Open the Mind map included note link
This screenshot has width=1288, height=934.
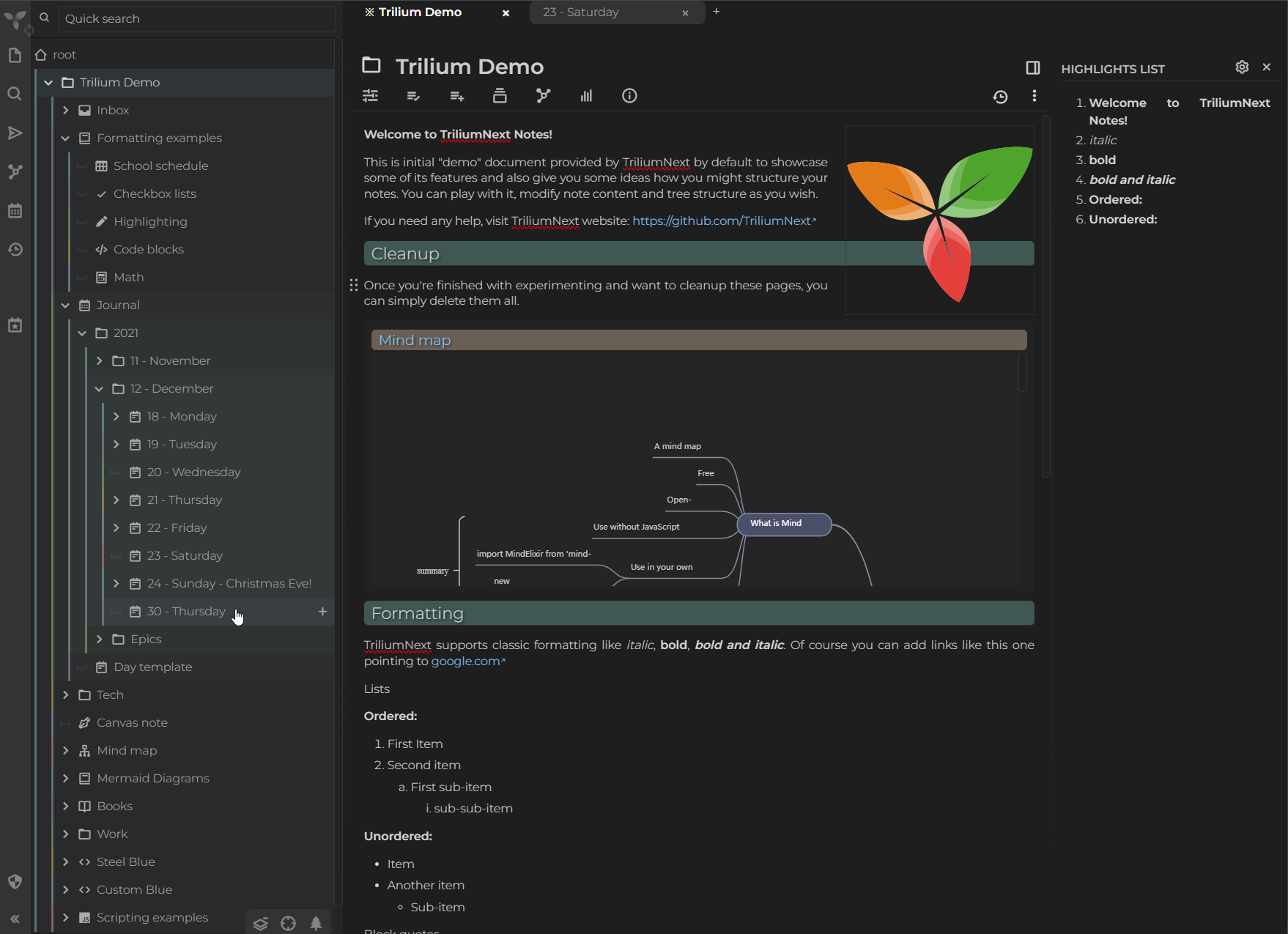point(415,340)
